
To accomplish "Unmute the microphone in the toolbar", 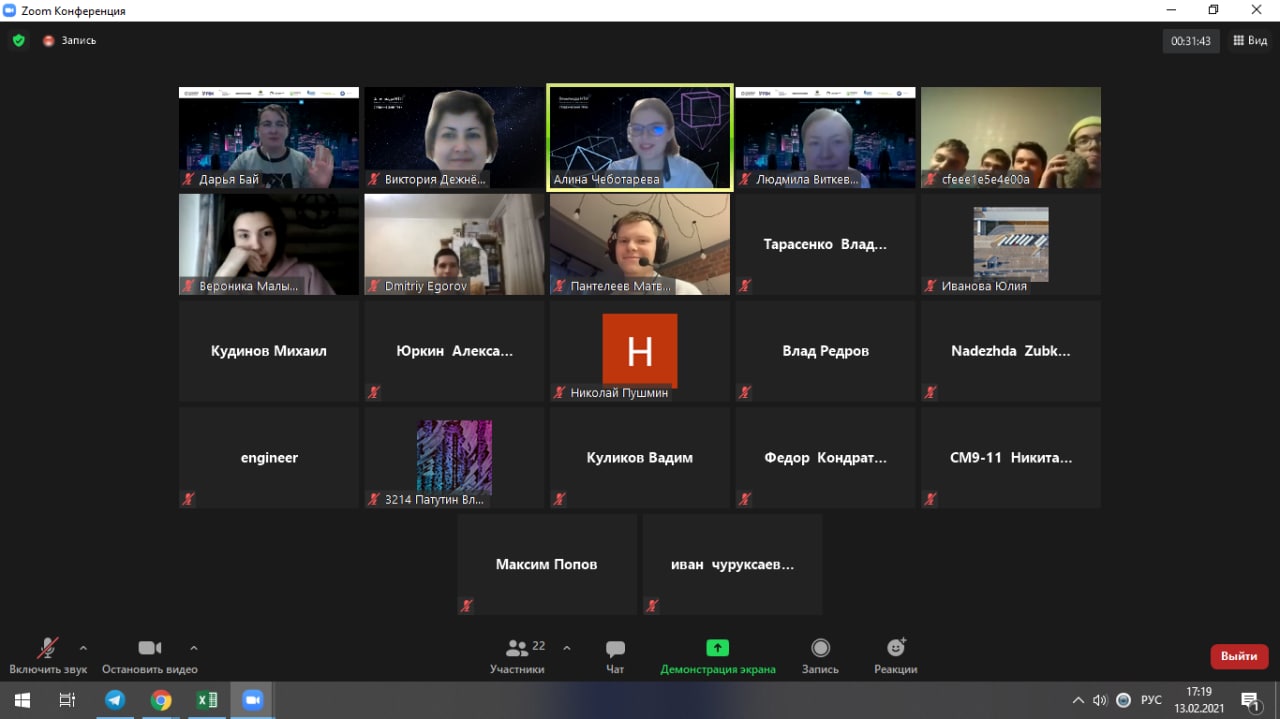I will [48, 648].
